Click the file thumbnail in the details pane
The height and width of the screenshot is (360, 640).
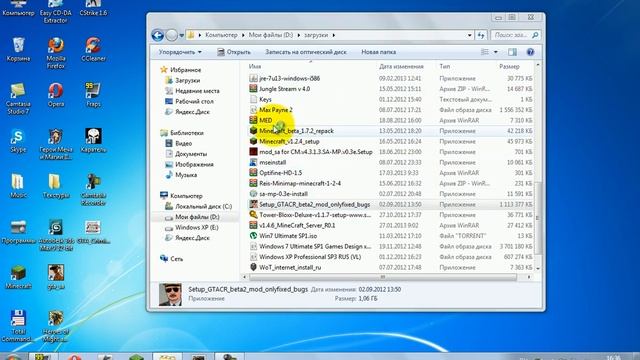(x=170, y=294)
